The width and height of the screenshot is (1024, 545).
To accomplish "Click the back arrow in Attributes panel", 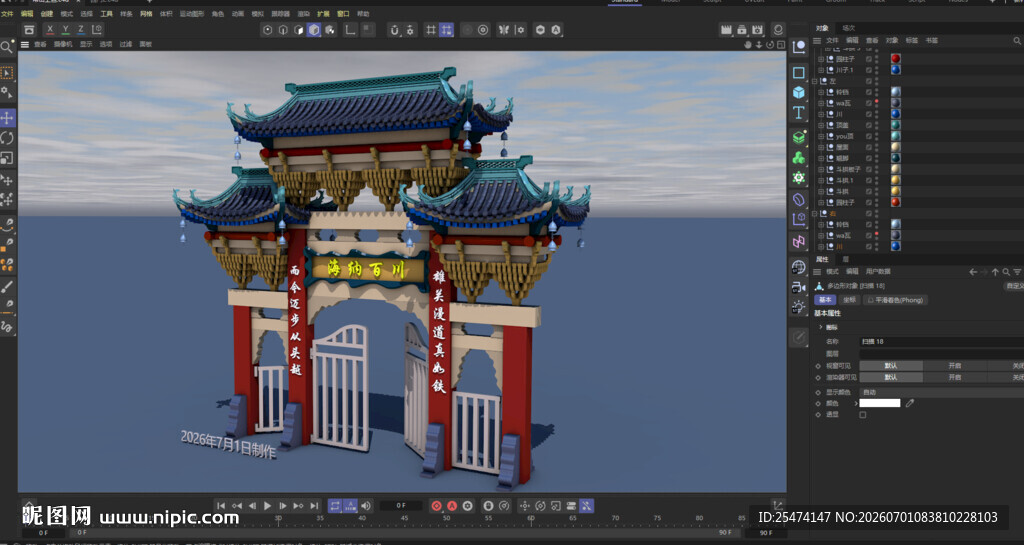I will [x=973, y=272].
